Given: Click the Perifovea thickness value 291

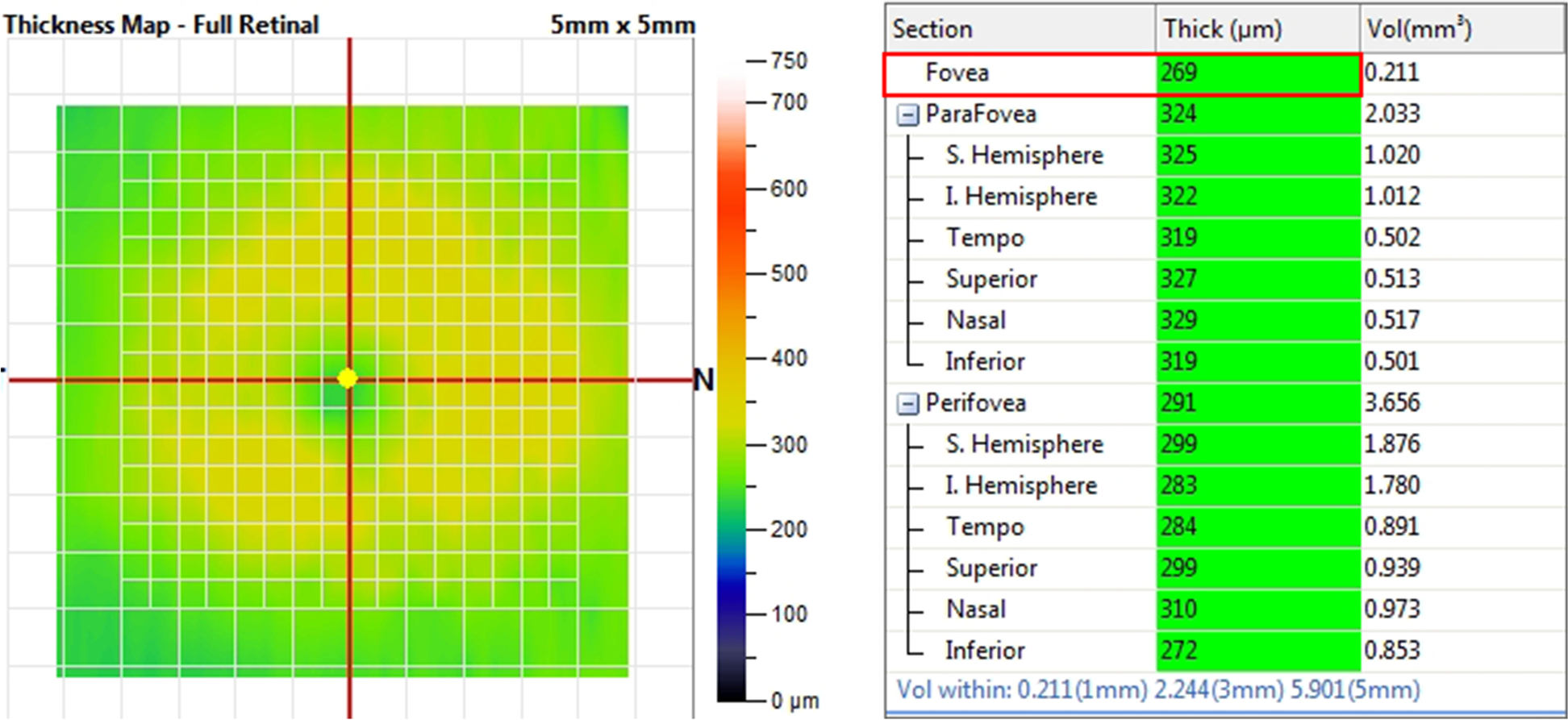Looking at the screenshot, I should (1178, 402).
